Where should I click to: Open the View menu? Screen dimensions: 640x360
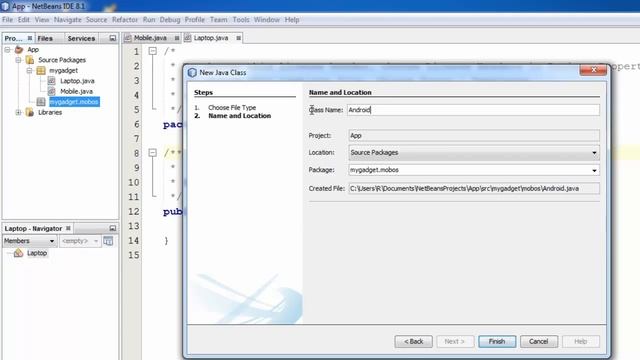[42, 20]
